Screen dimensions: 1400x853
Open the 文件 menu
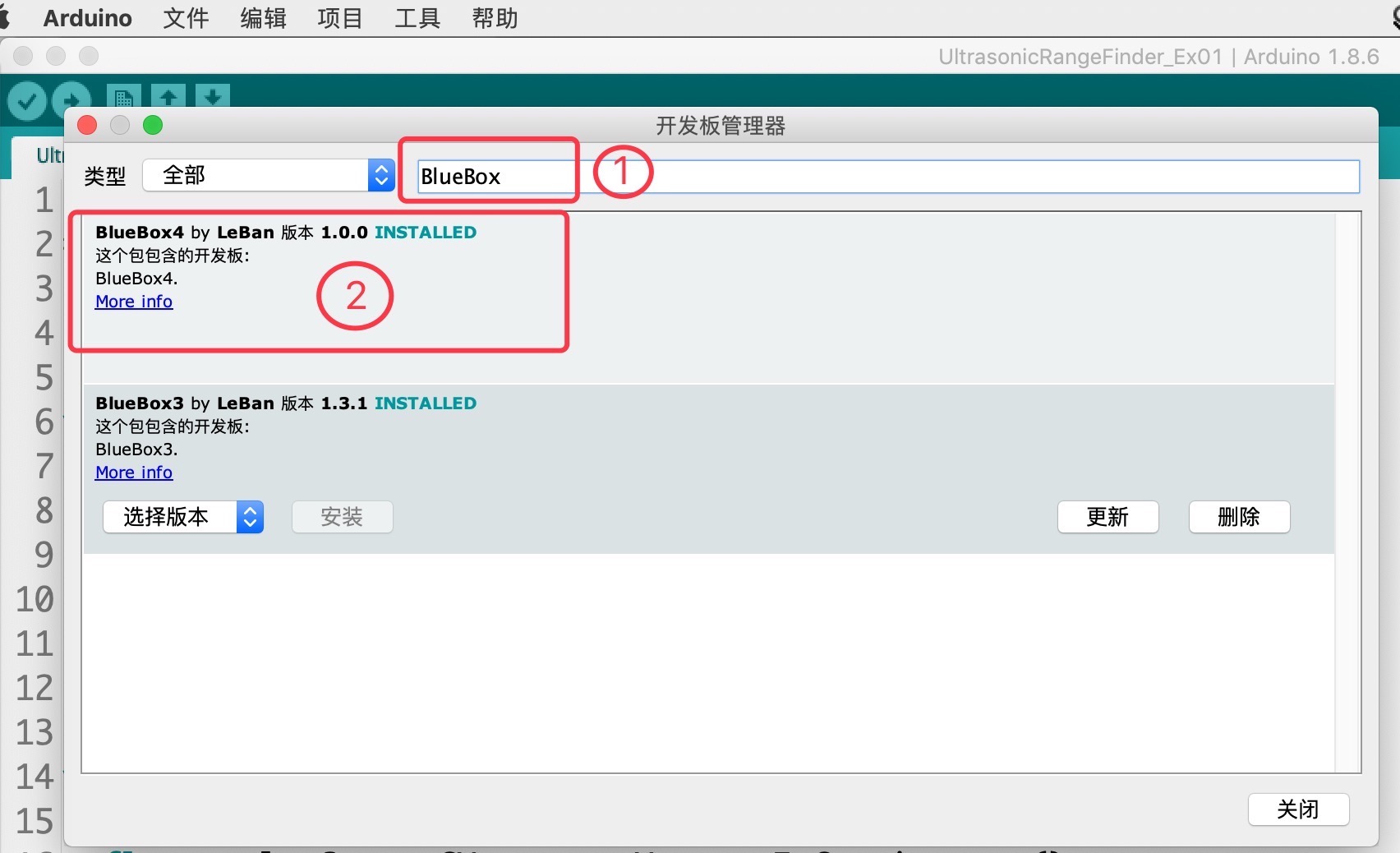pos(186,18)
